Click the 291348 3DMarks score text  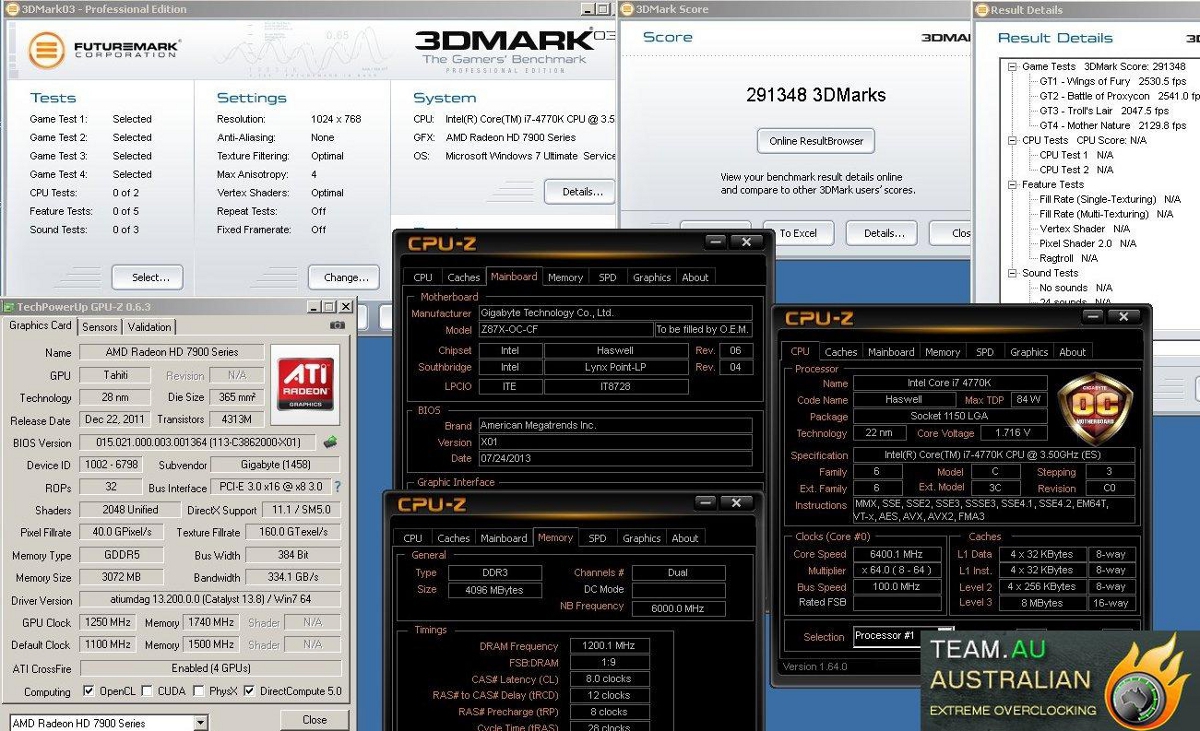click(x=816, y=96)
